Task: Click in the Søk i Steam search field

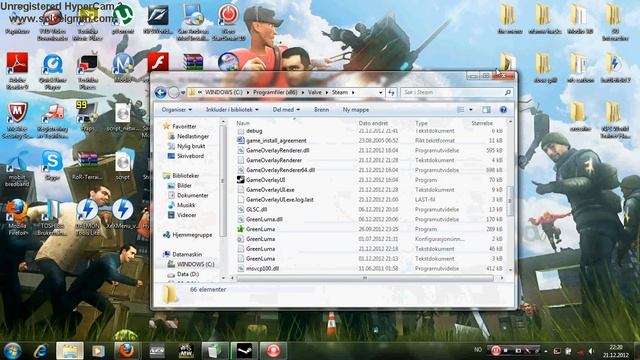Action: point(456,93)
